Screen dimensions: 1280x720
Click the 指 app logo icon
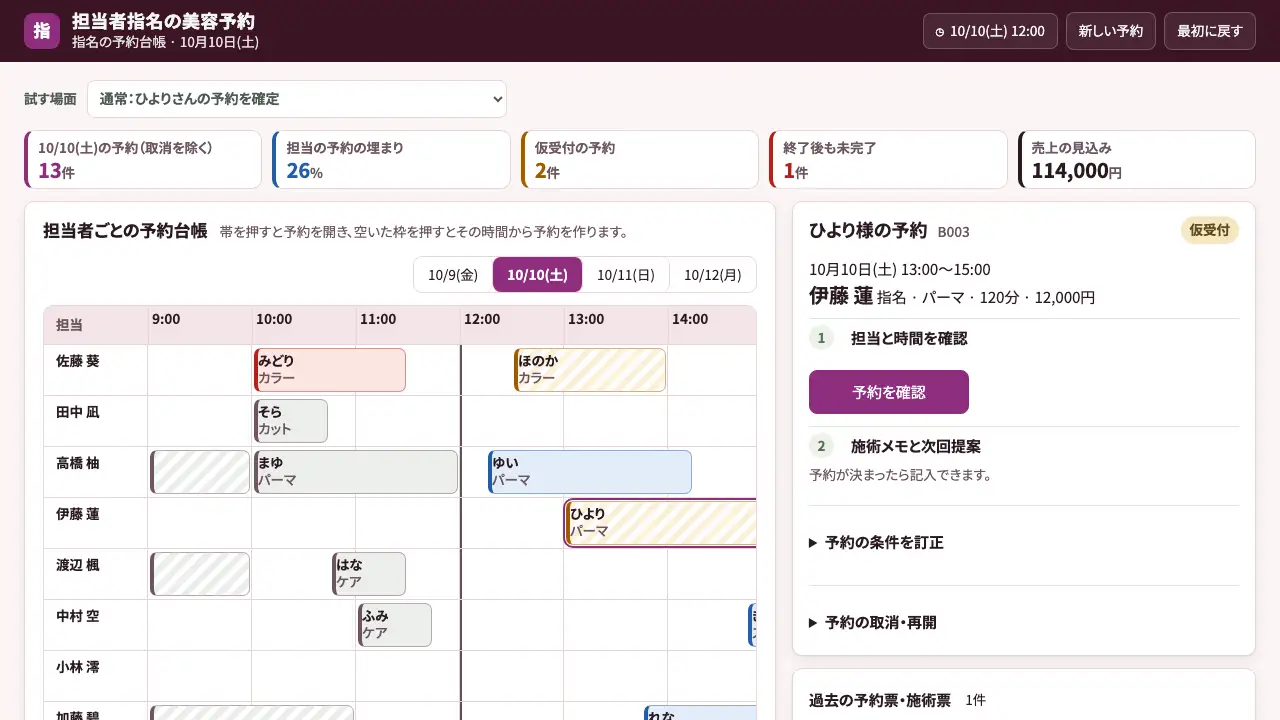coord(42,31)
